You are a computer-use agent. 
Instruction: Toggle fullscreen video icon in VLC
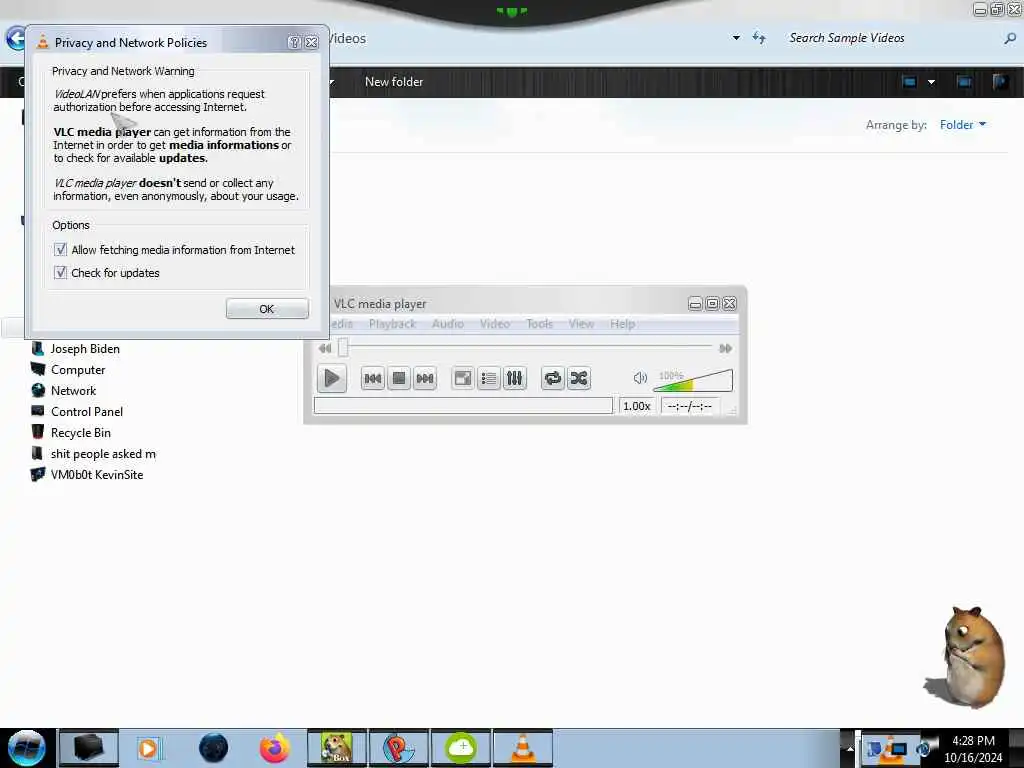pos(462,378)
